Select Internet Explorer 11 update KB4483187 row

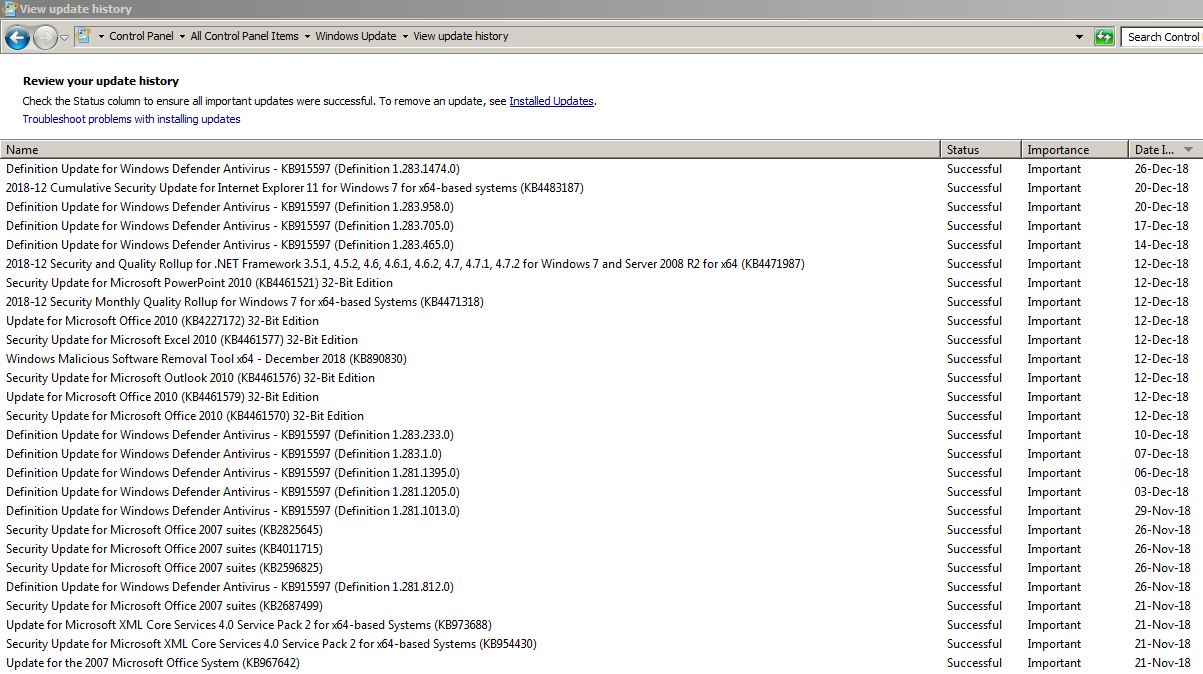point(600,188)
